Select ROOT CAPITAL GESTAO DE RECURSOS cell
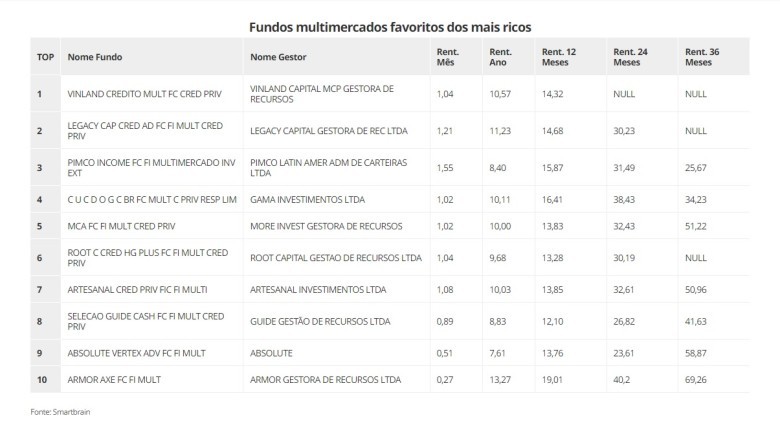This screenshot has width=780, height=438. click(x=336, y=258)
